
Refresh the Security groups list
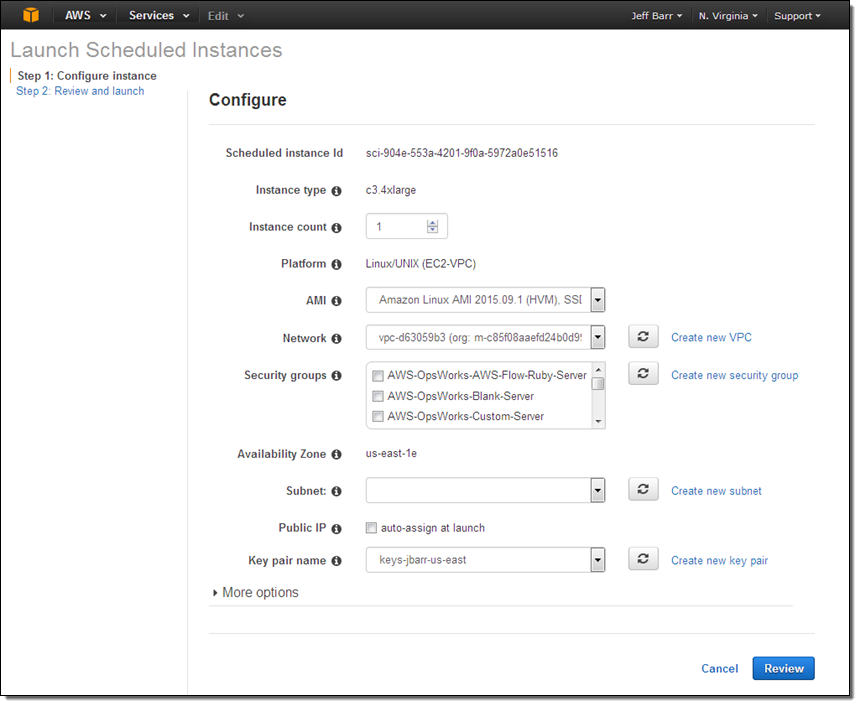point(642,373)
